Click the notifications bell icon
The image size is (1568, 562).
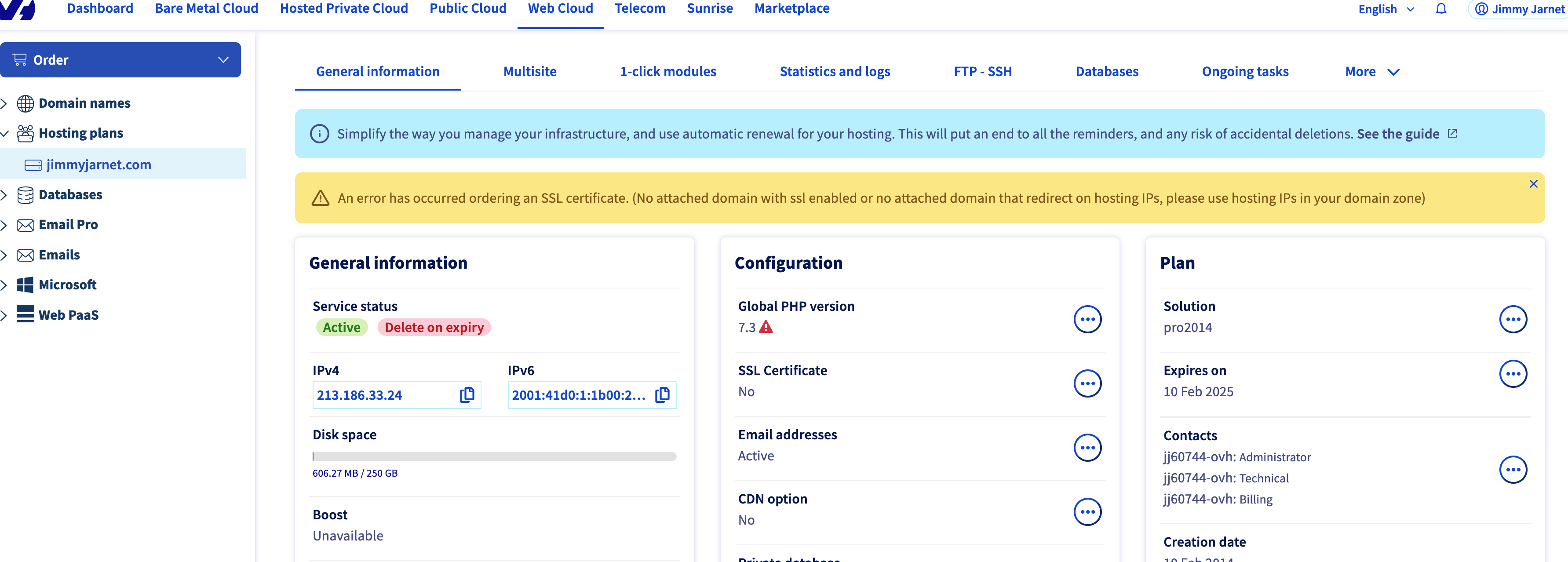[x=1441, y=9]
